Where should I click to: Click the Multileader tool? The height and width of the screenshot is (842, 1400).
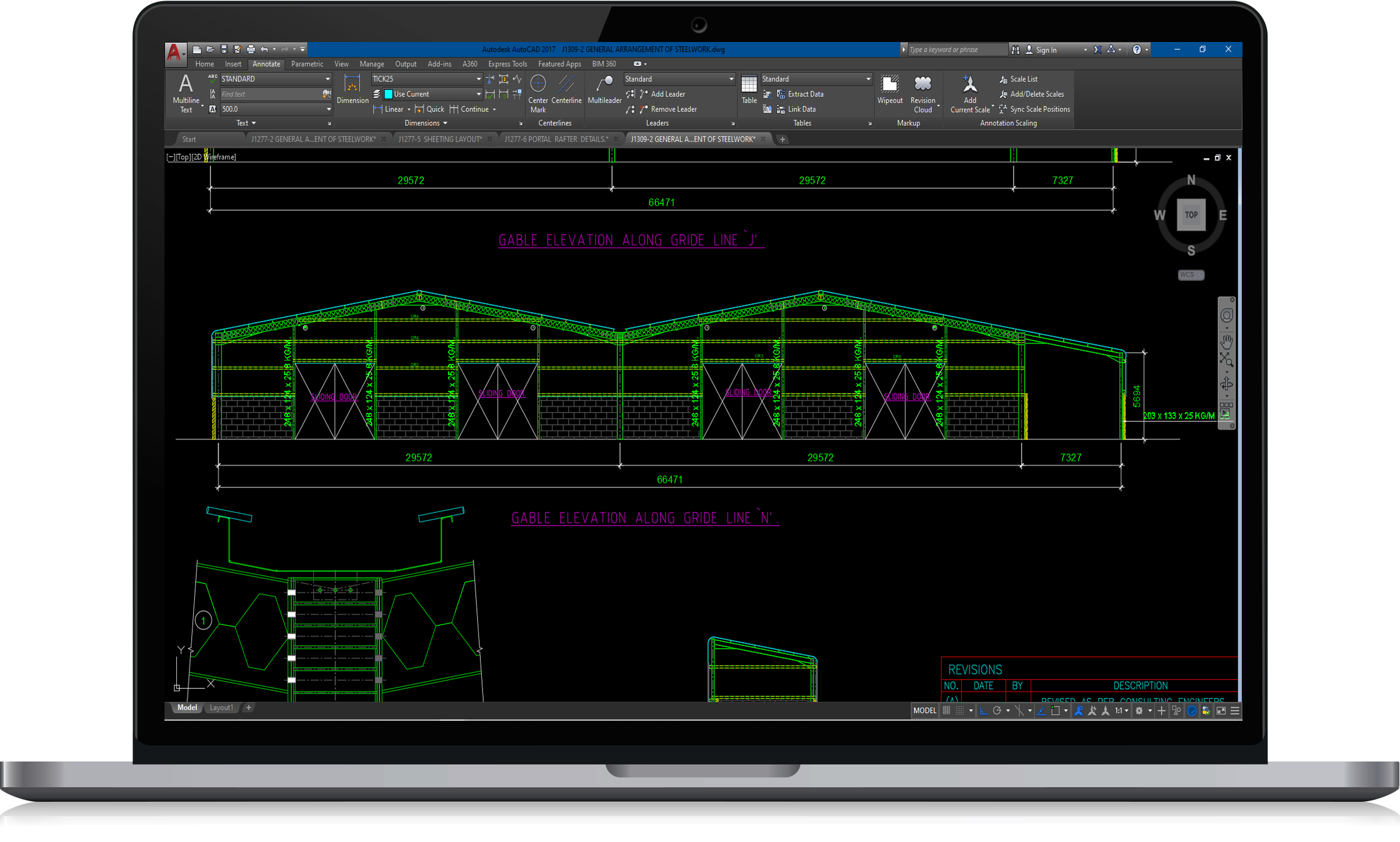pos(604,89)
